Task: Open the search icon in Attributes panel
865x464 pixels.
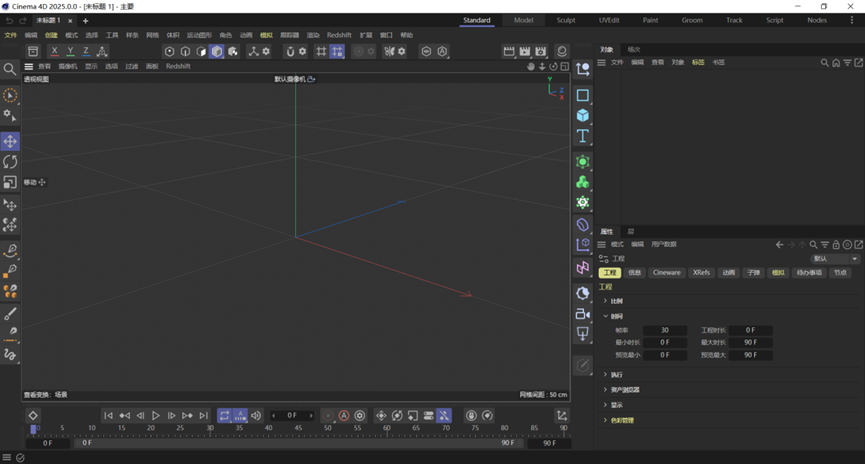Action: click(x=813, y=244)
